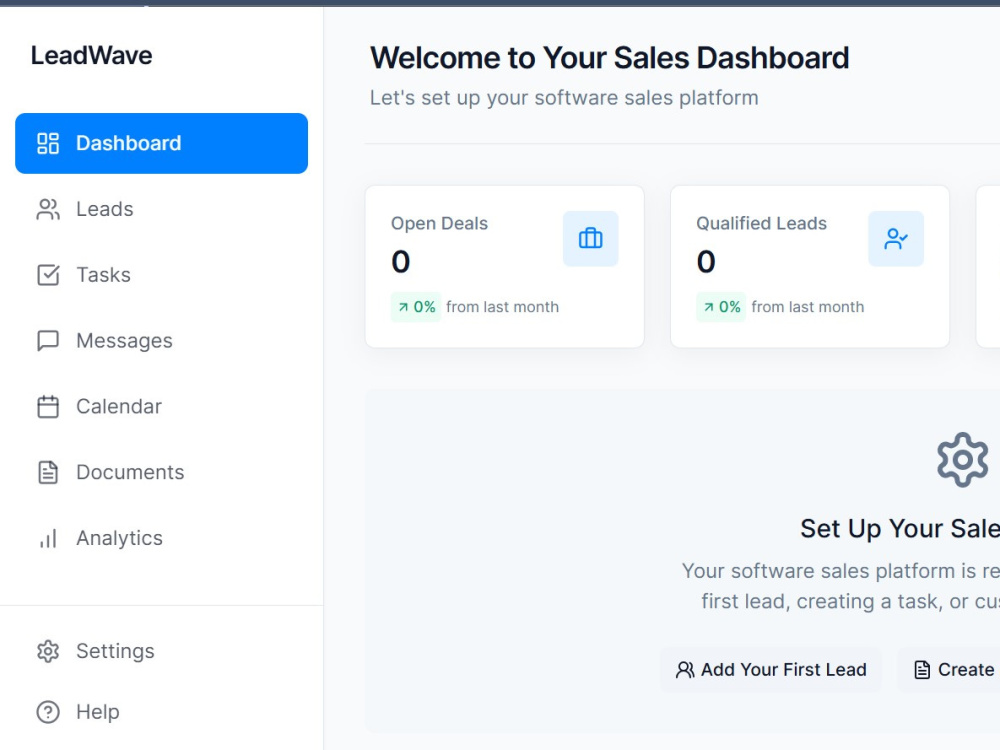Click the 0% badge on Qualified Leads
Image resolution: width=1000 pixels, height=750 pixels.
[721, 307]
